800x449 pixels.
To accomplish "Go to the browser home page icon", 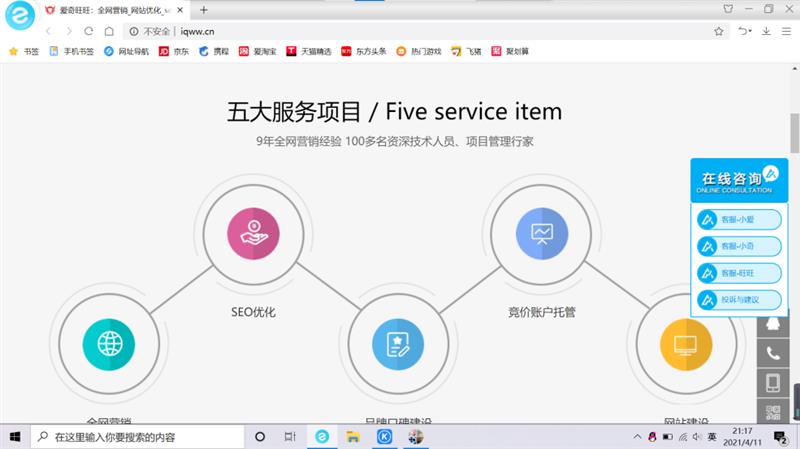I will pos(109,31).
